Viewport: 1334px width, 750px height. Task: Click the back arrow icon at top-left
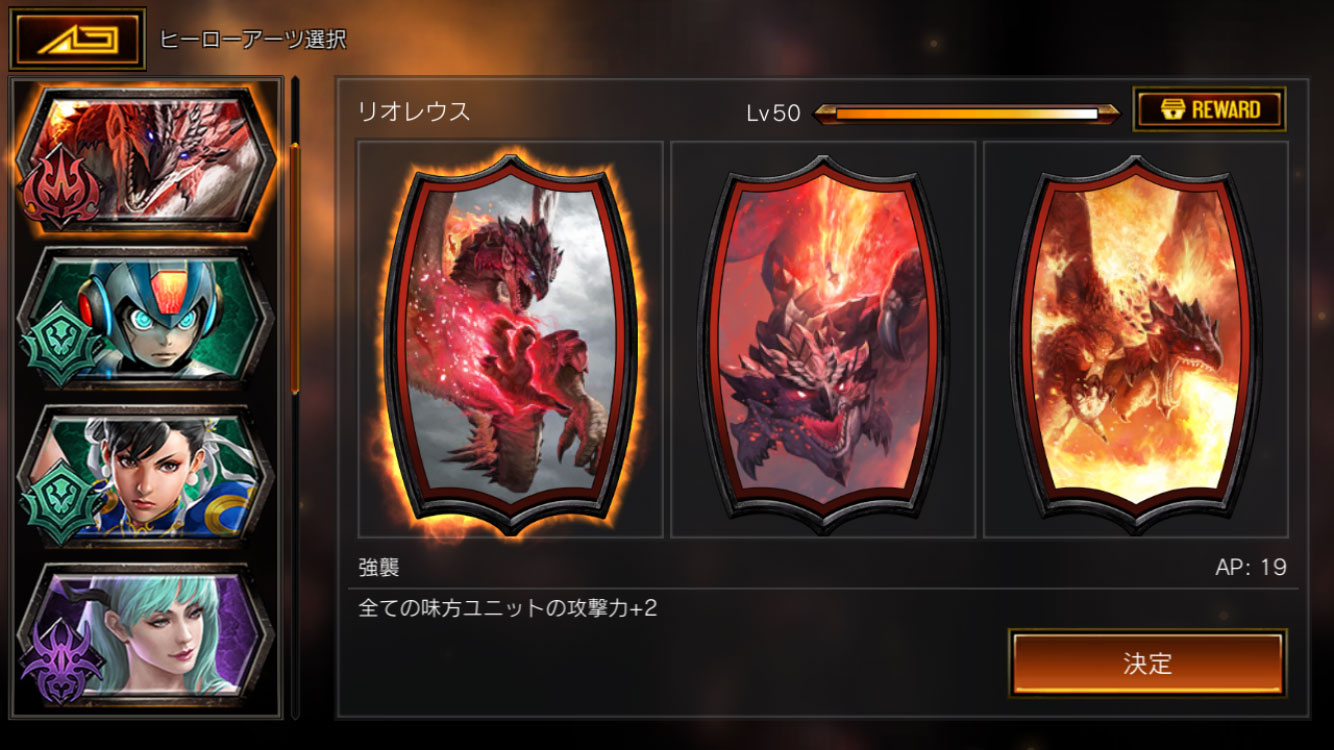pyautogui.click(x=78, y=39)
